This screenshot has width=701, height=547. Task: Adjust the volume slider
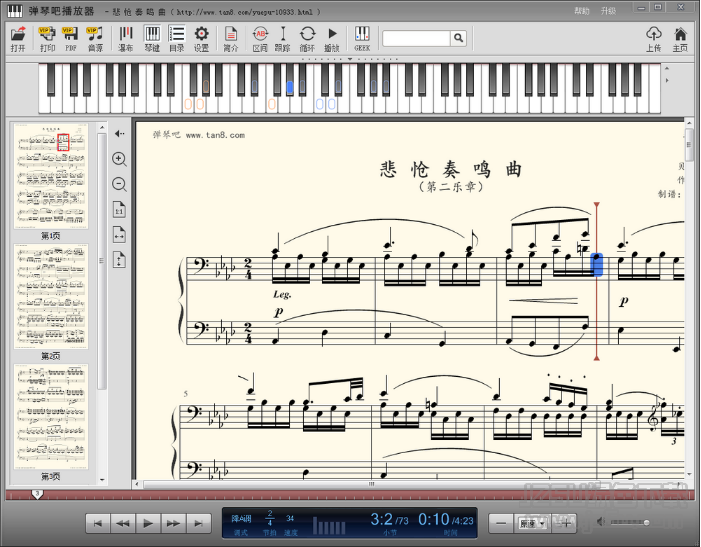coord(630,522)
